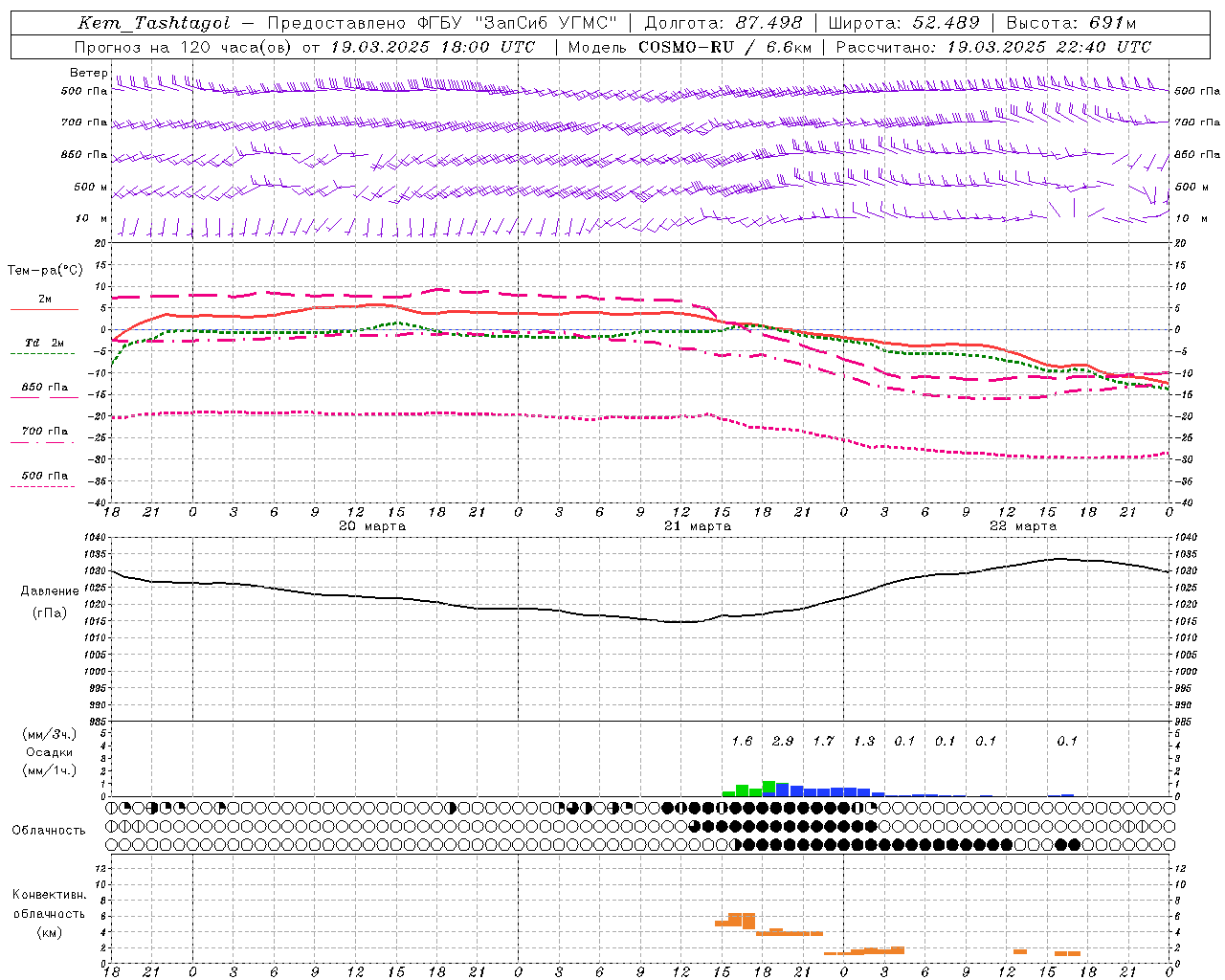Click the '20 марта' date label
Screen dimensions: 1225x980
tap(372, 526)
